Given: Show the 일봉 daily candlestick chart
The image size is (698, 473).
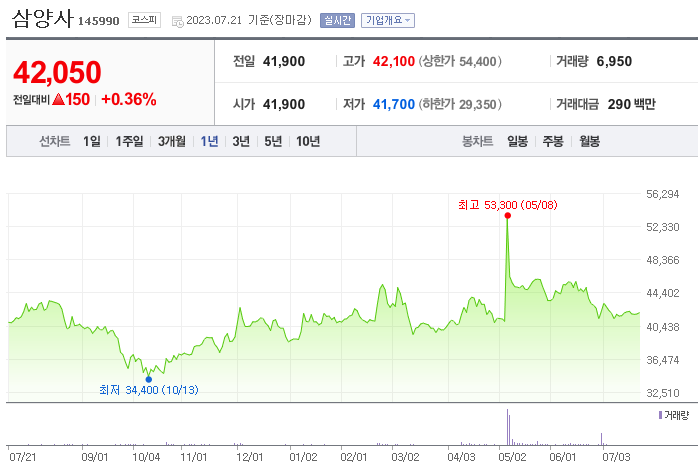Looking at the screenshot, I should pyautogui.click(x=517, y=141).
